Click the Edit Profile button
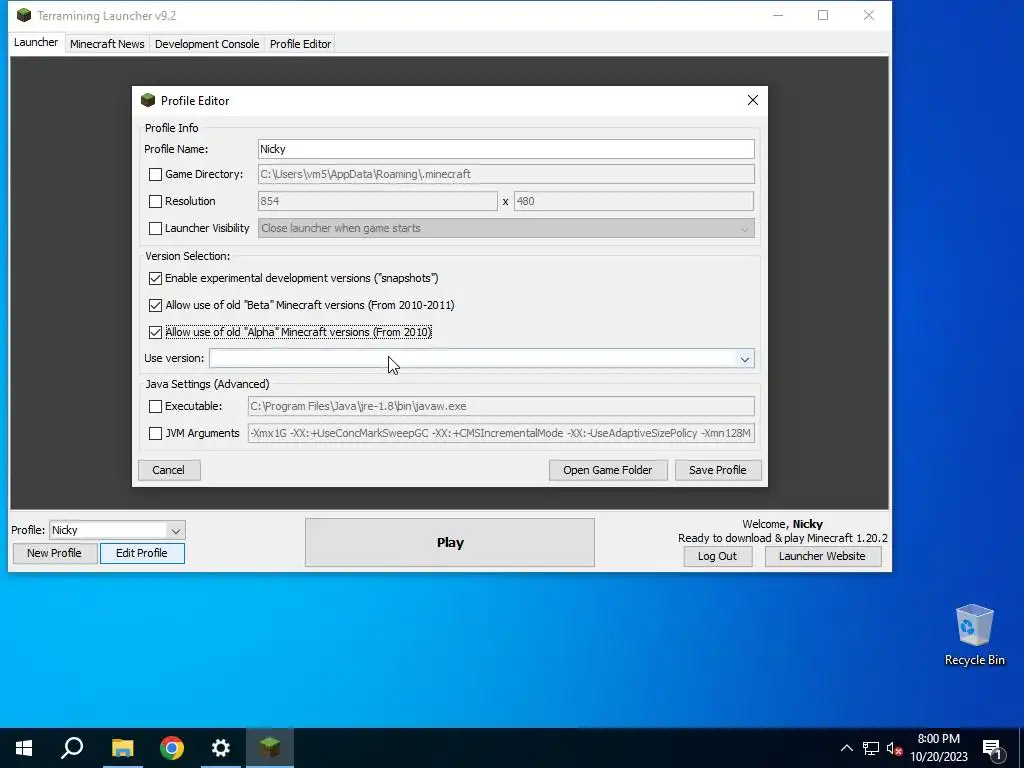This screenshot has width=1024, height=768. [x=142, y=553]
